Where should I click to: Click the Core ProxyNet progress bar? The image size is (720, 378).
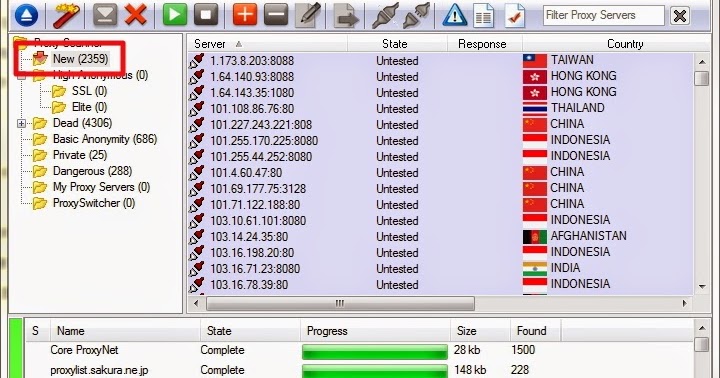[x=375, y=351]
